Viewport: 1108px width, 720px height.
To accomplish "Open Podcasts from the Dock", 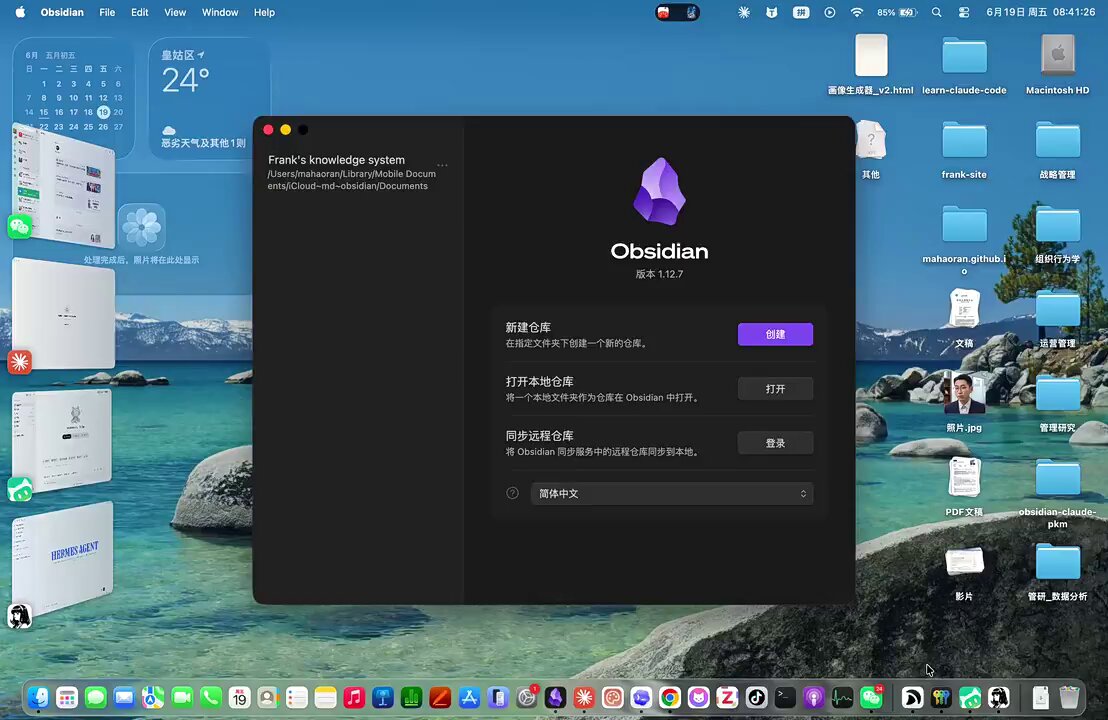I will point(813,697).
